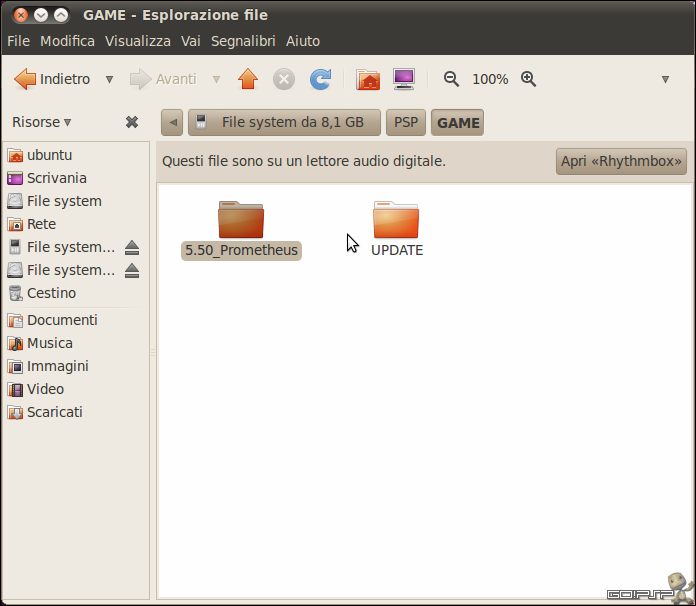The height and width of the screenshot is (606, 696).
Task: Click the Avanti forward arrow
Action: point(163,79)
